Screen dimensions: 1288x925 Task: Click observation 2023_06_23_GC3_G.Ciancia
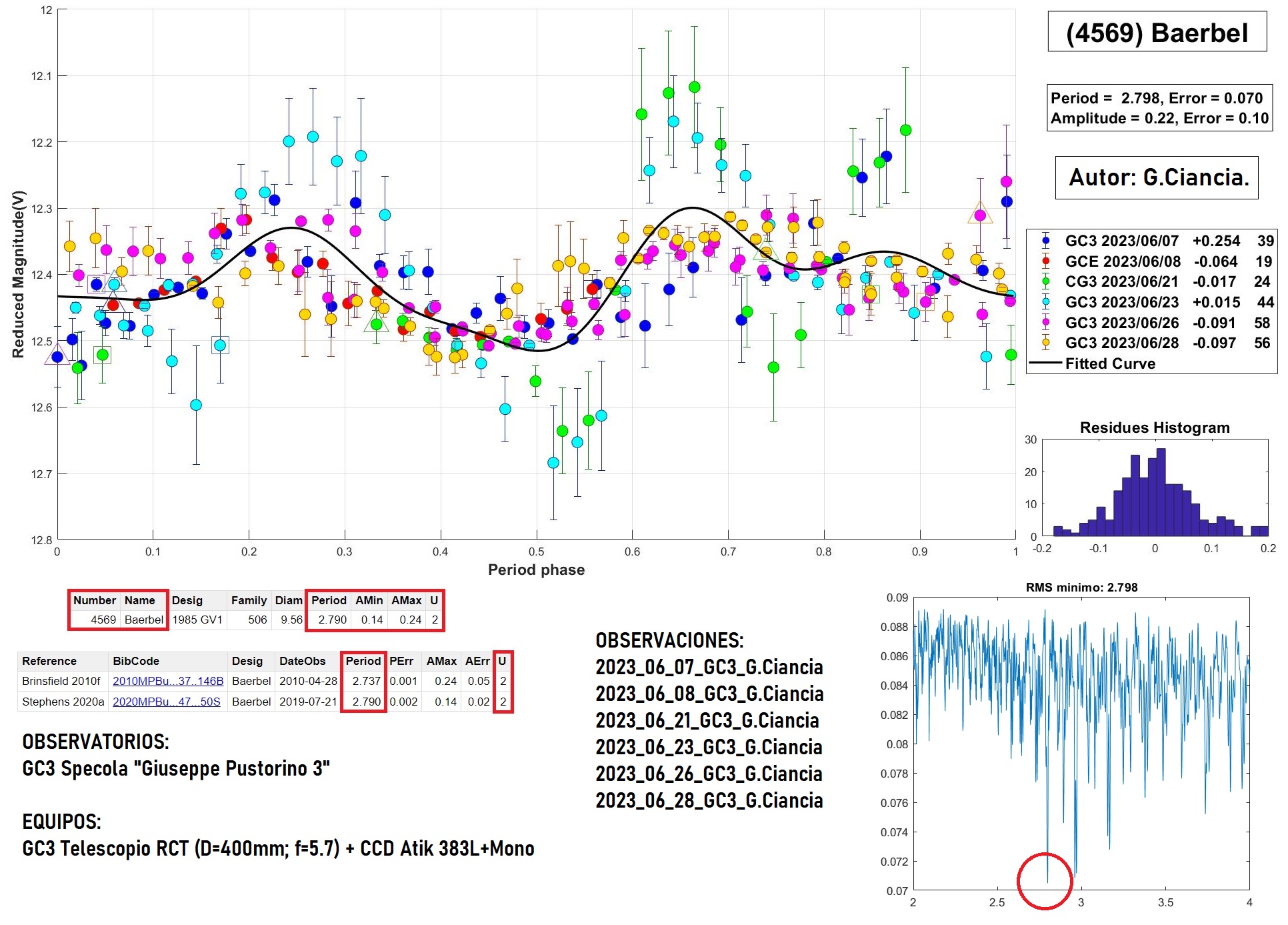point(709,747)
